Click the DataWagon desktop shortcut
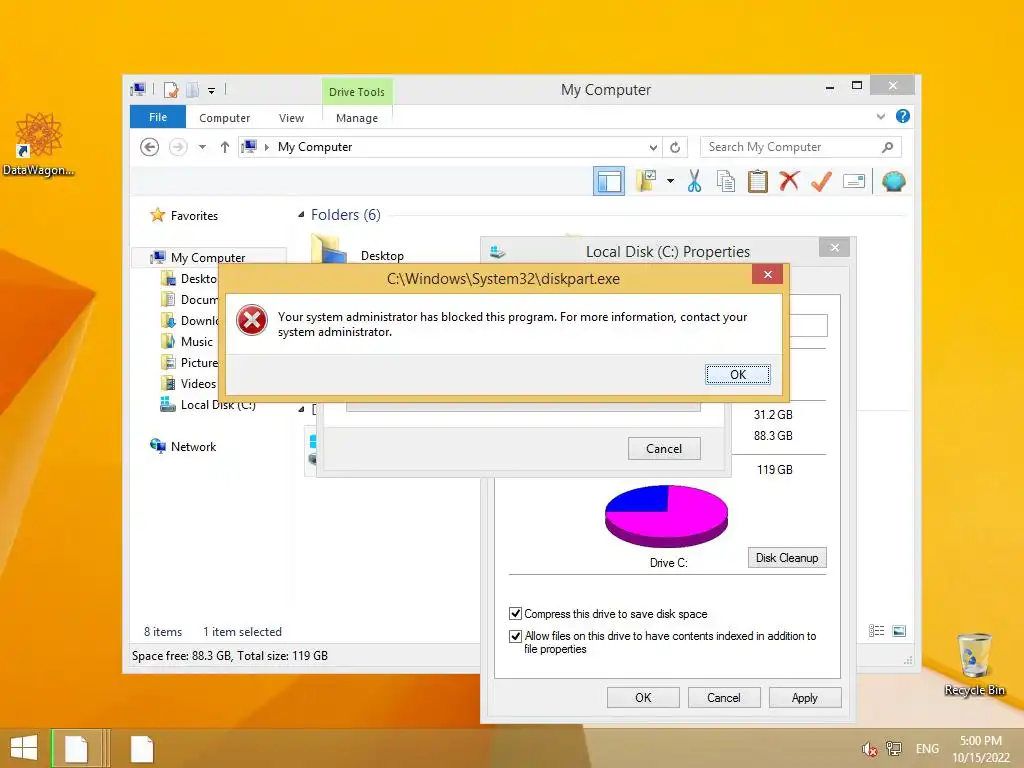 tap(39, 144)
